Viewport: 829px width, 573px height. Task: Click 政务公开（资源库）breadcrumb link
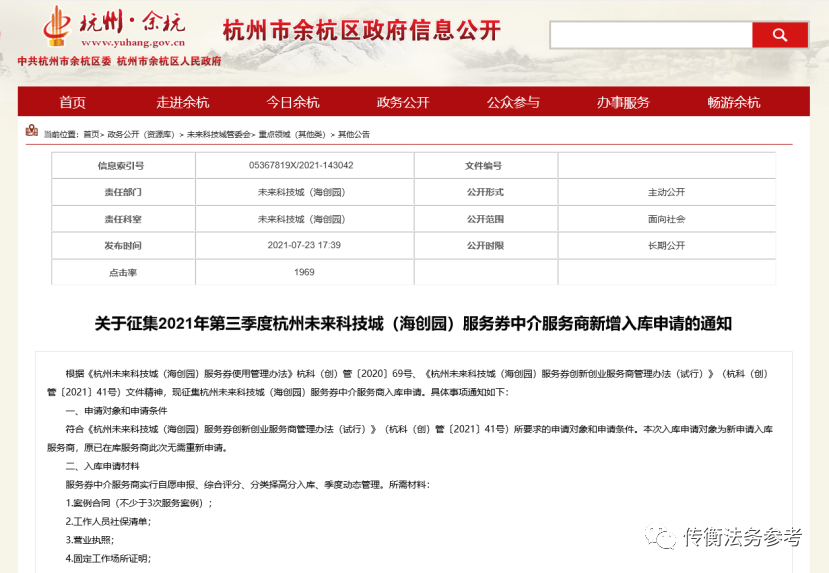pos(141,134)
